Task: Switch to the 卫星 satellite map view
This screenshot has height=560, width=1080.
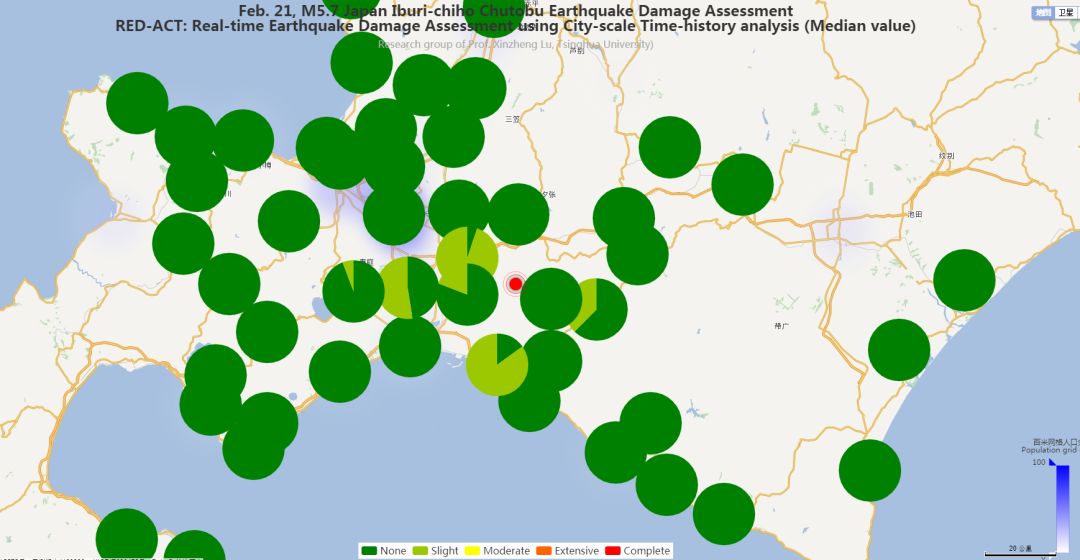Action: click(x=1066, y=13)
